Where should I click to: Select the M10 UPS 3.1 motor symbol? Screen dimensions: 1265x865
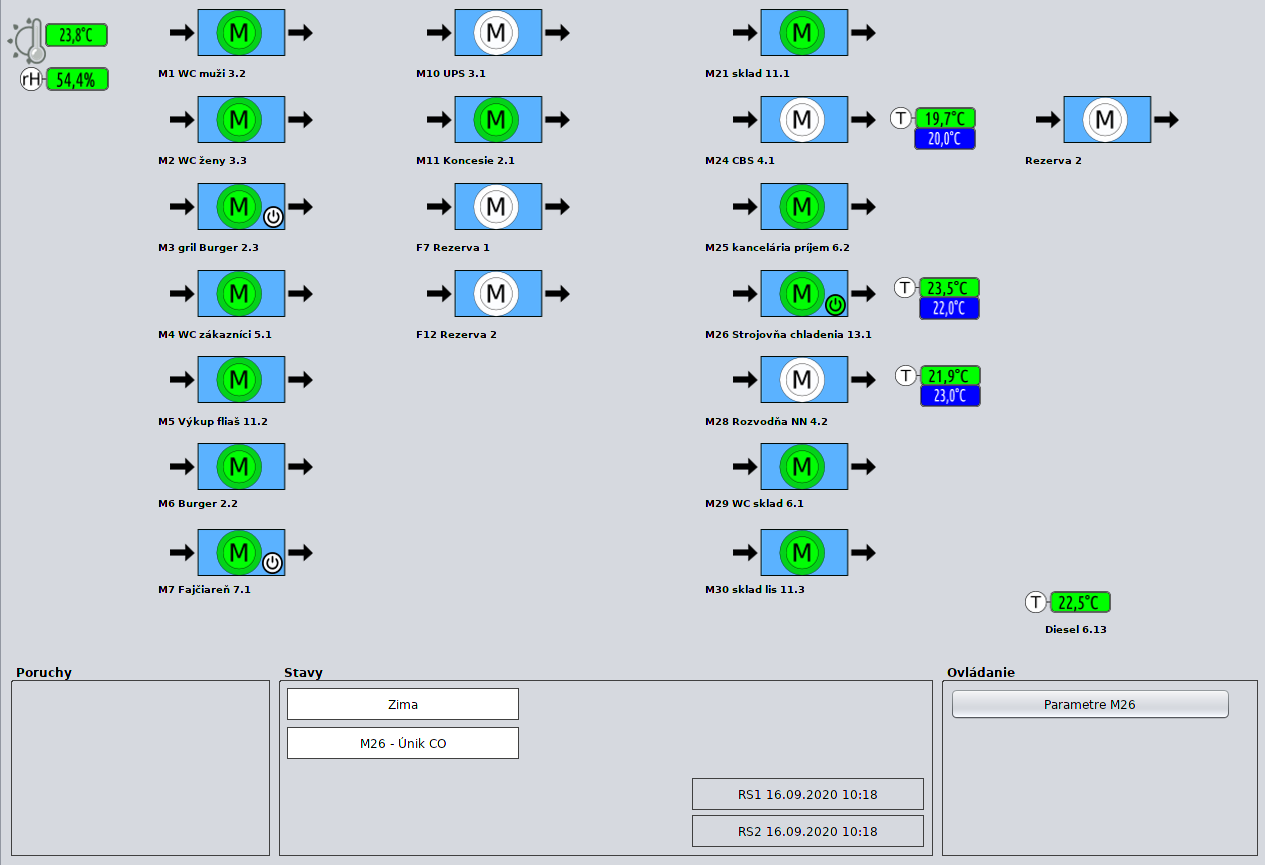(x=496, y=33)
